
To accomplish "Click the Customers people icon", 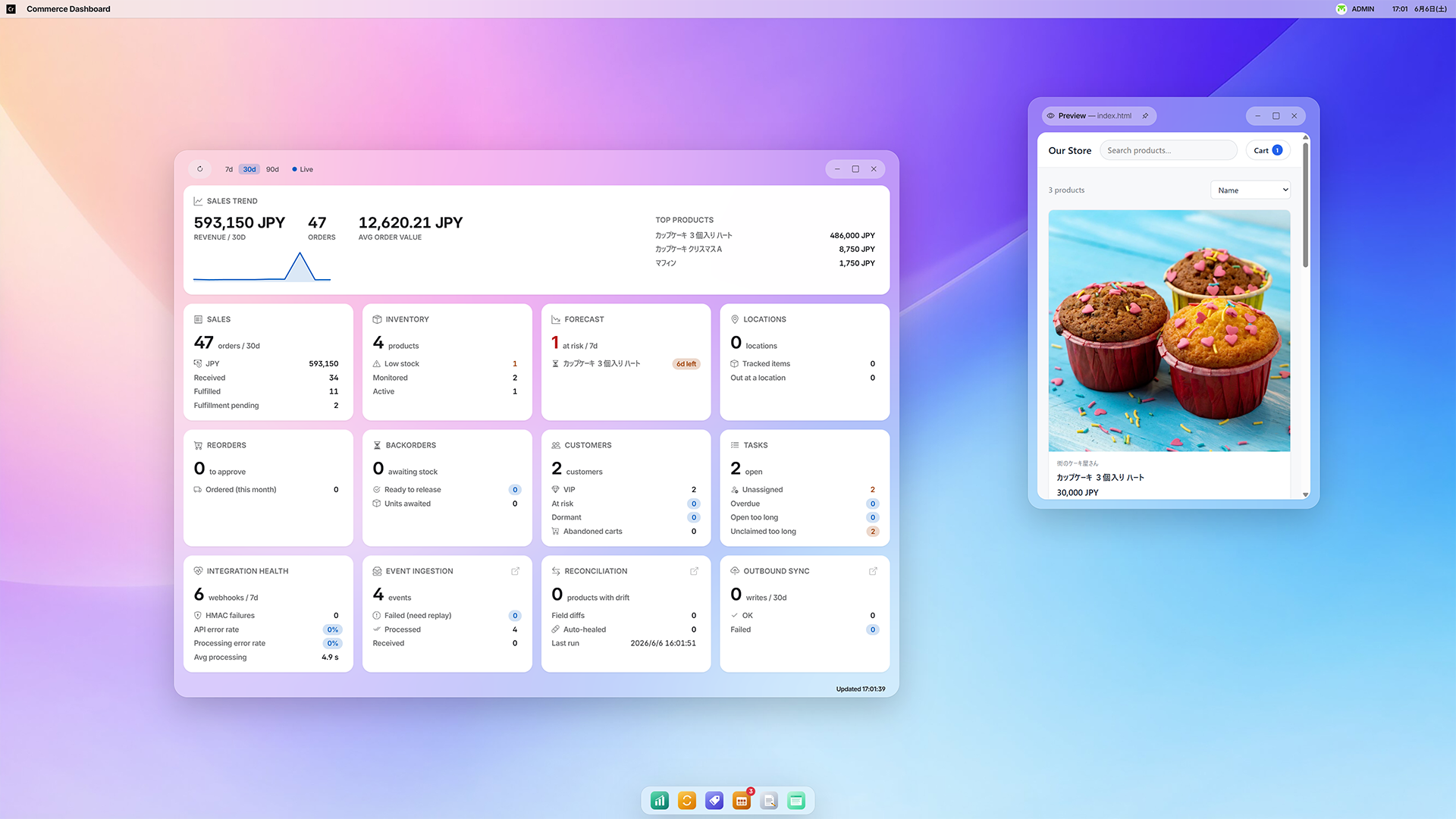I will (x=556, y=445).
